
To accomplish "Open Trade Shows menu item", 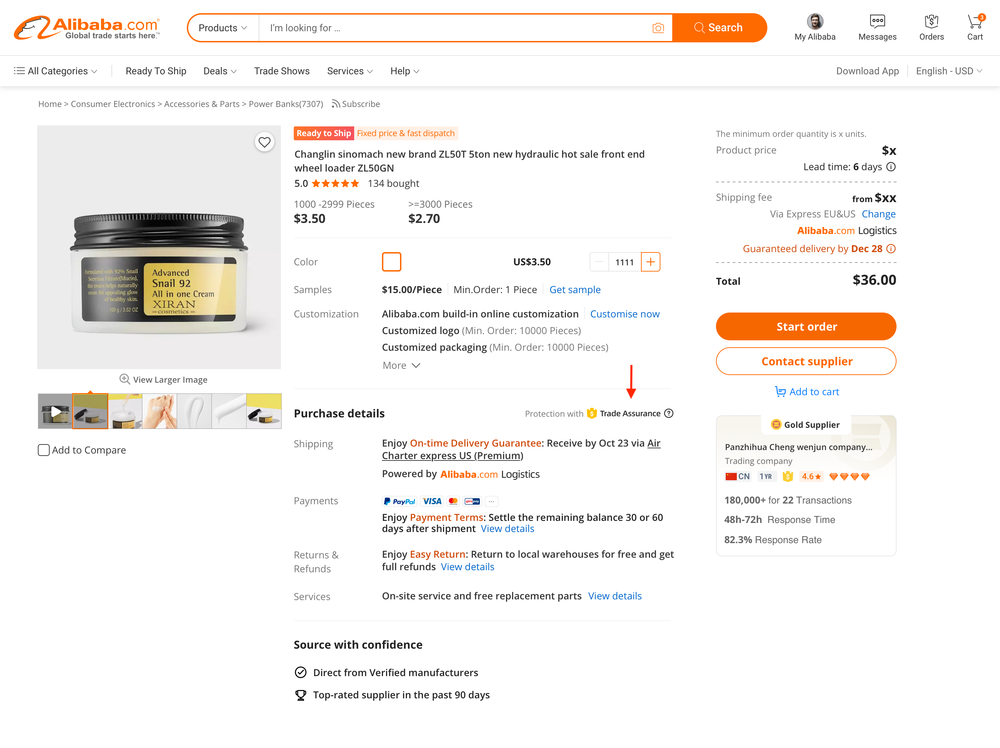I will [282, 71].
